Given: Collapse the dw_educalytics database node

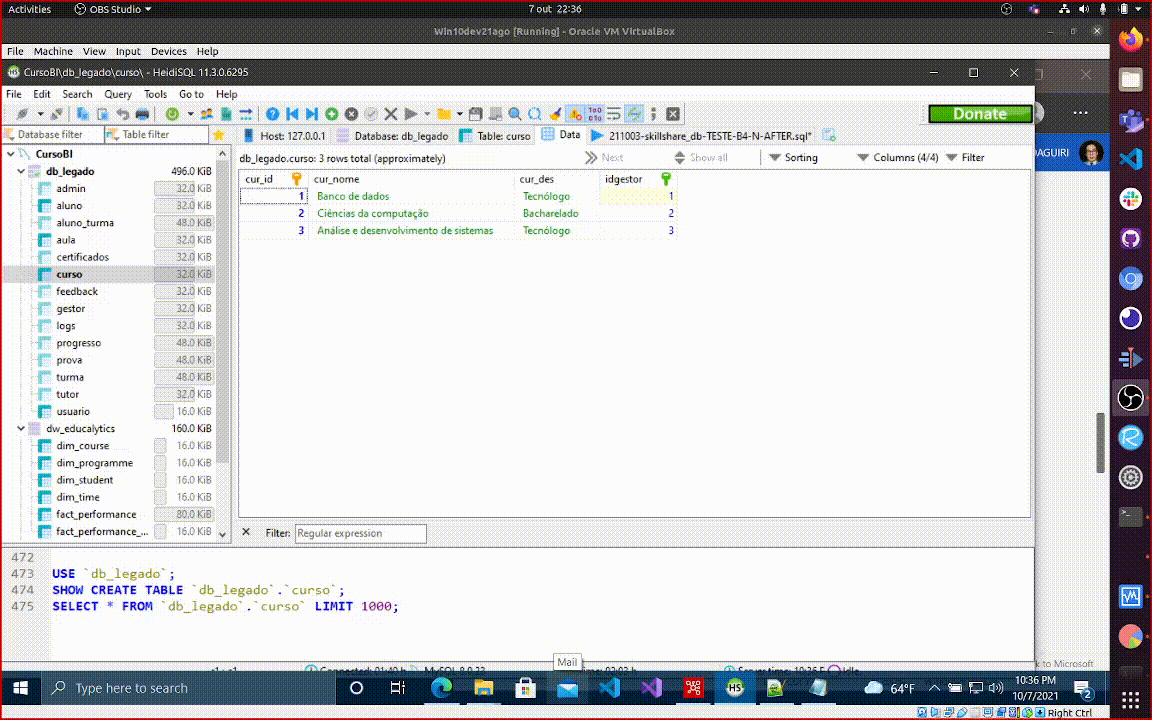Looking at the screenshot, I should 21,428.
